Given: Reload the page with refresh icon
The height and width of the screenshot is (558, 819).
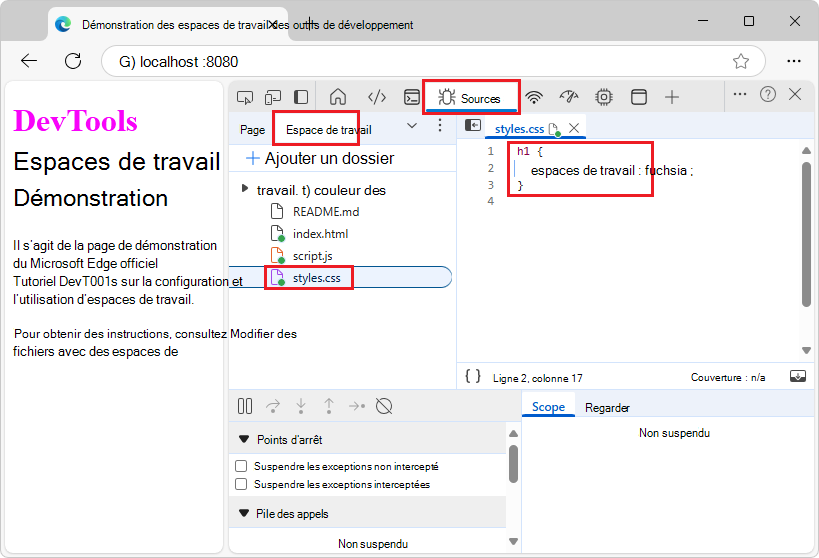Looking at the screenshot, I should pos(73,61).
